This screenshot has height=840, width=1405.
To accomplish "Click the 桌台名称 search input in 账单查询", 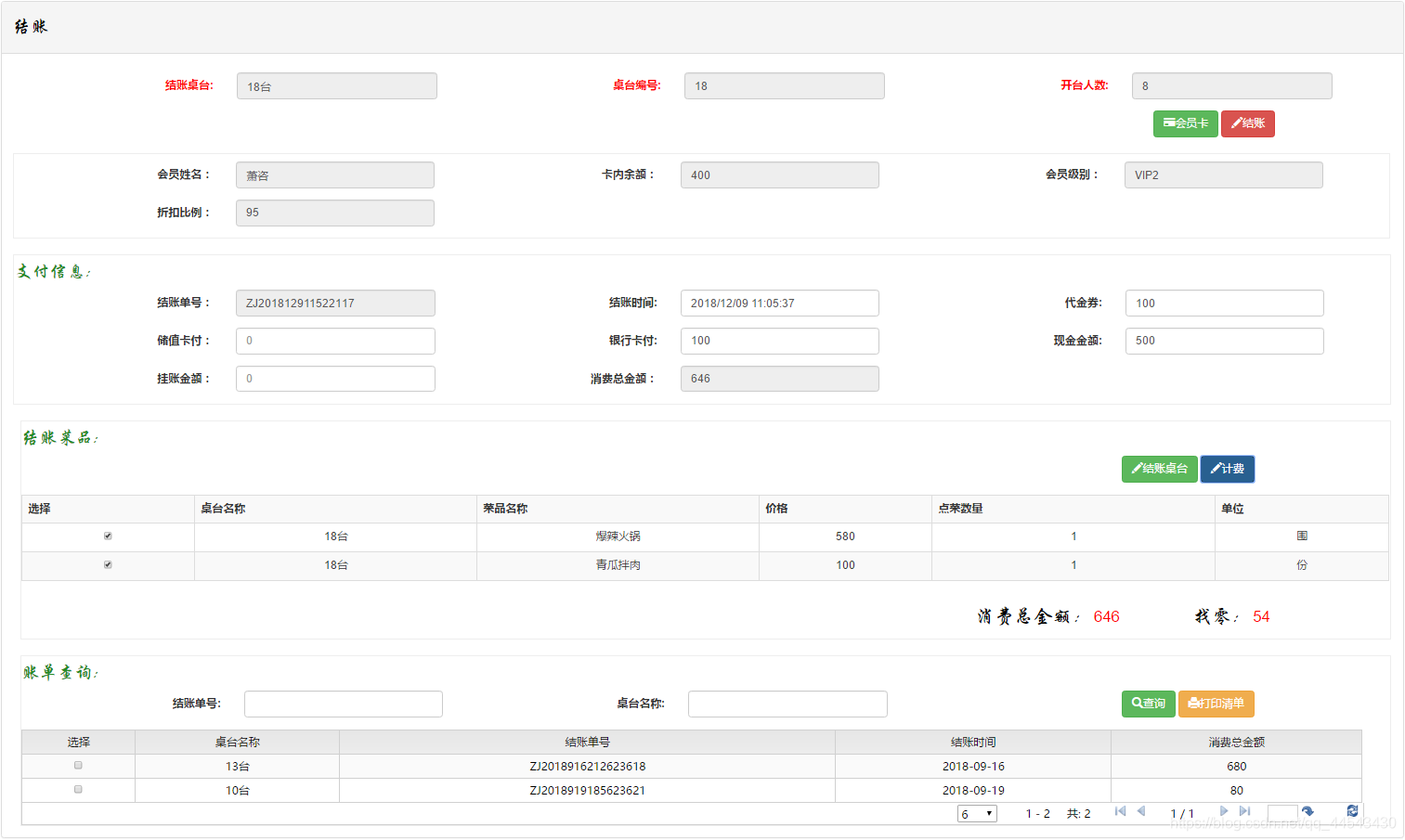I will coord(787,704).
